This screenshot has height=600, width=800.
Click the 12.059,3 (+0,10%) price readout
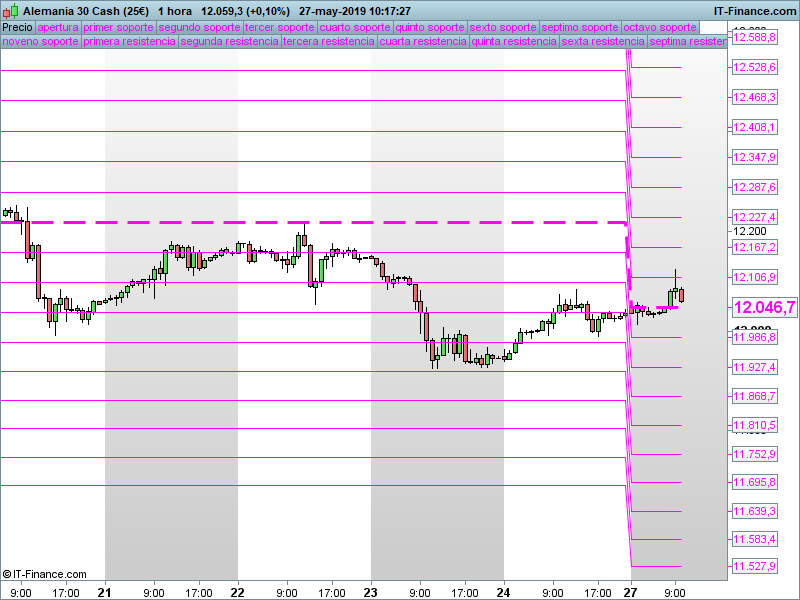pyautogui.click(x=245, y=11)
